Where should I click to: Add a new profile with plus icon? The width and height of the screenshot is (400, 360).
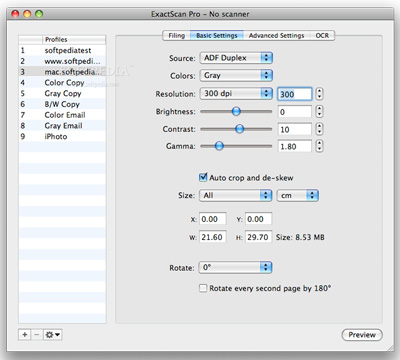(x=25, y=334)
